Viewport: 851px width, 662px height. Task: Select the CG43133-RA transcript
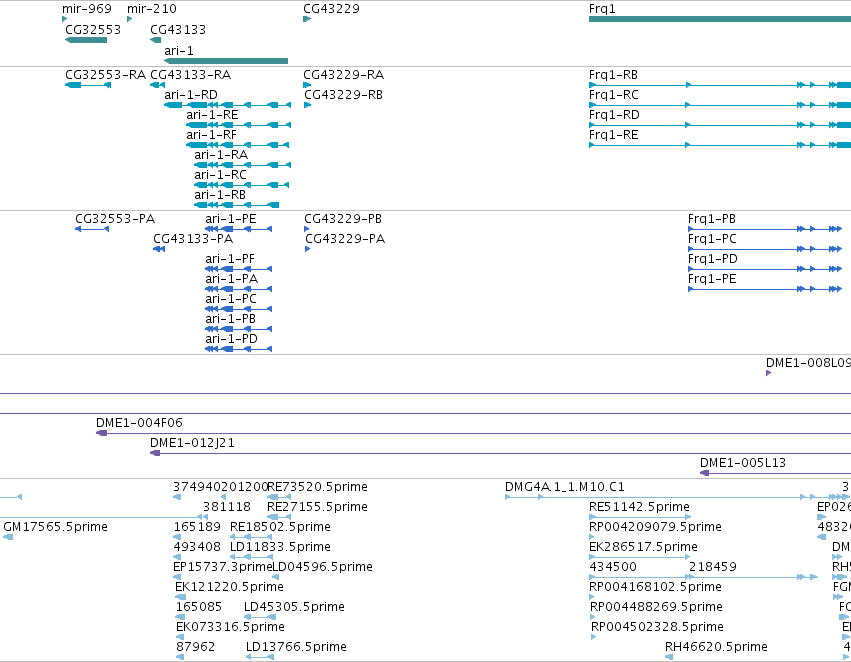point(157,85)
